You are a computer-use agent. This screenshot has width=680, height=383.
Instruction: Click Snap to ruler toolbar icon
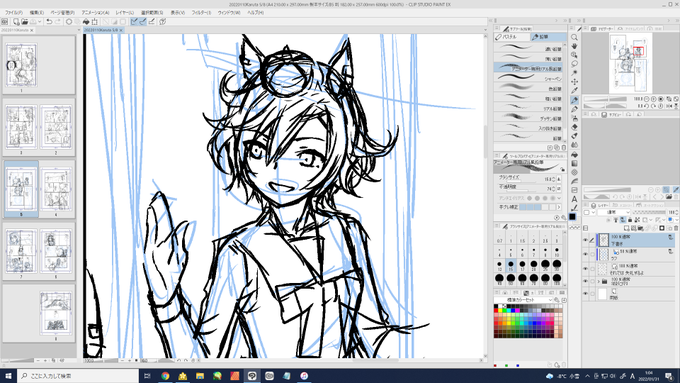134,21
